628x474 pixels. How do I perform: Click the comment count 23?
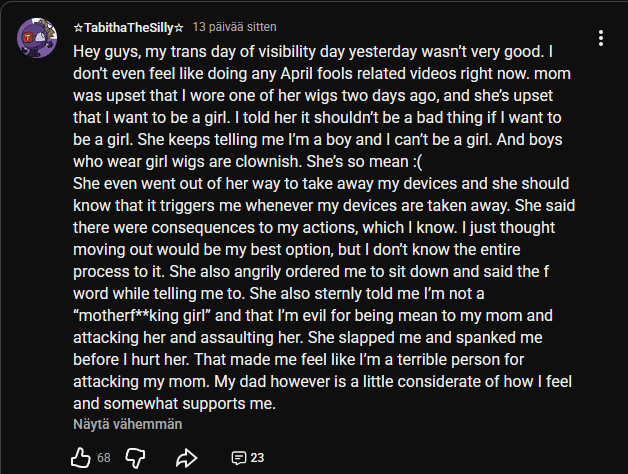tap(257, 458)
